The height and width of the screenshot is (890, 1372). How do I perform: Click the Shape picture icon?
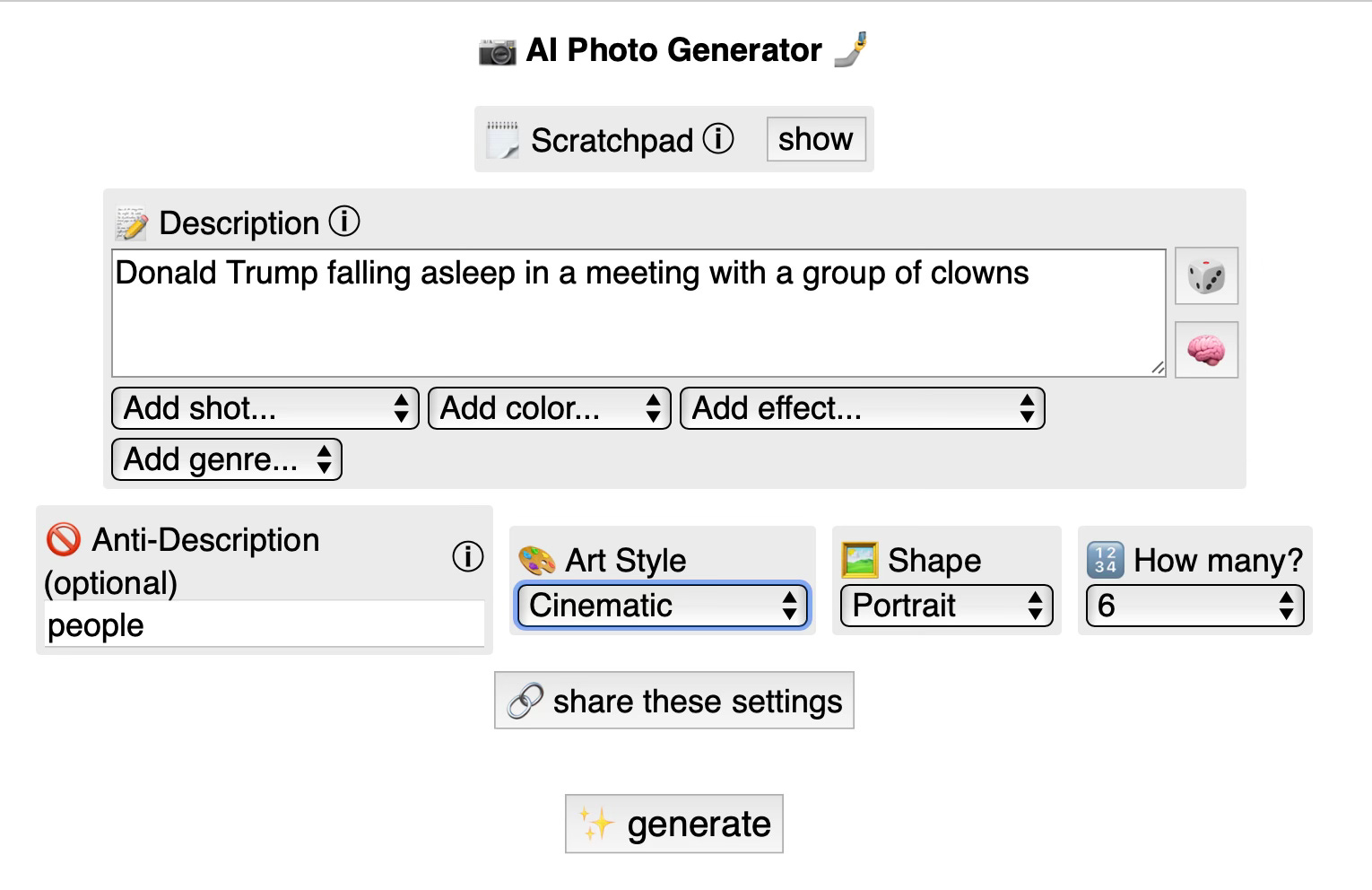point(859,560)
